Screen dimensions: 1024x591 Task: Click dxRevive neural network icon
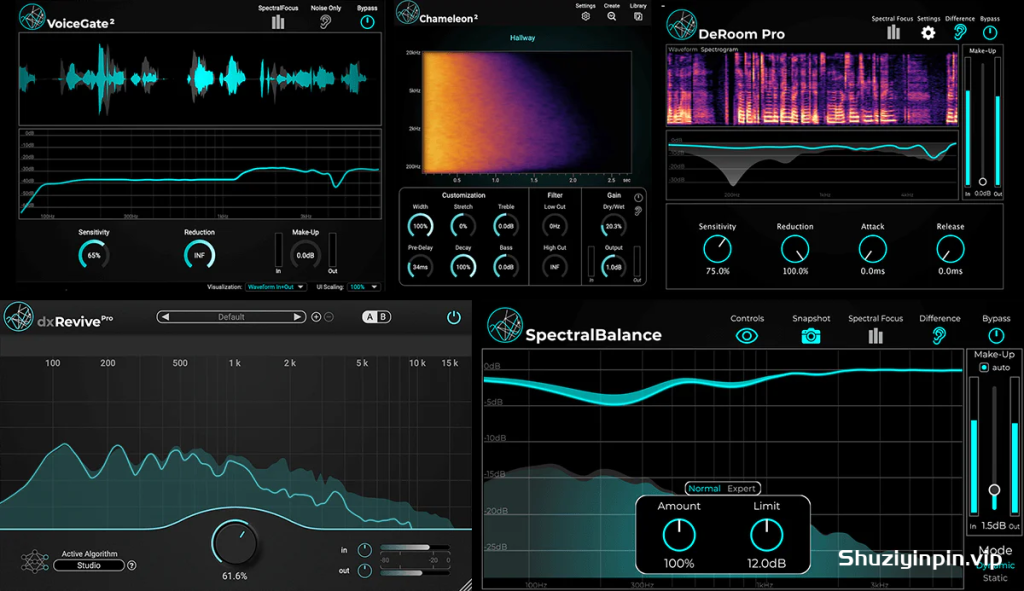tap(35, 562)
